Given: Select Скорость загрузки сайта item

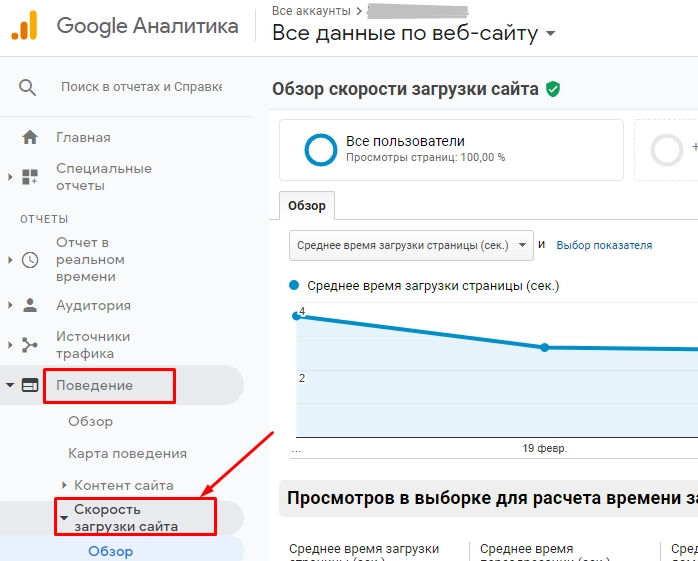Looking at the screenshot, I should click(x=126, y=518).
